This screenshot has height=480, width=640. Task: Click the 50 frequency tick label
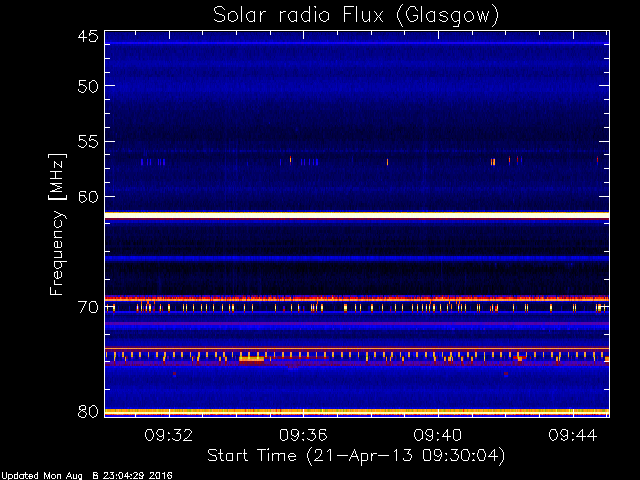[88, 87]
